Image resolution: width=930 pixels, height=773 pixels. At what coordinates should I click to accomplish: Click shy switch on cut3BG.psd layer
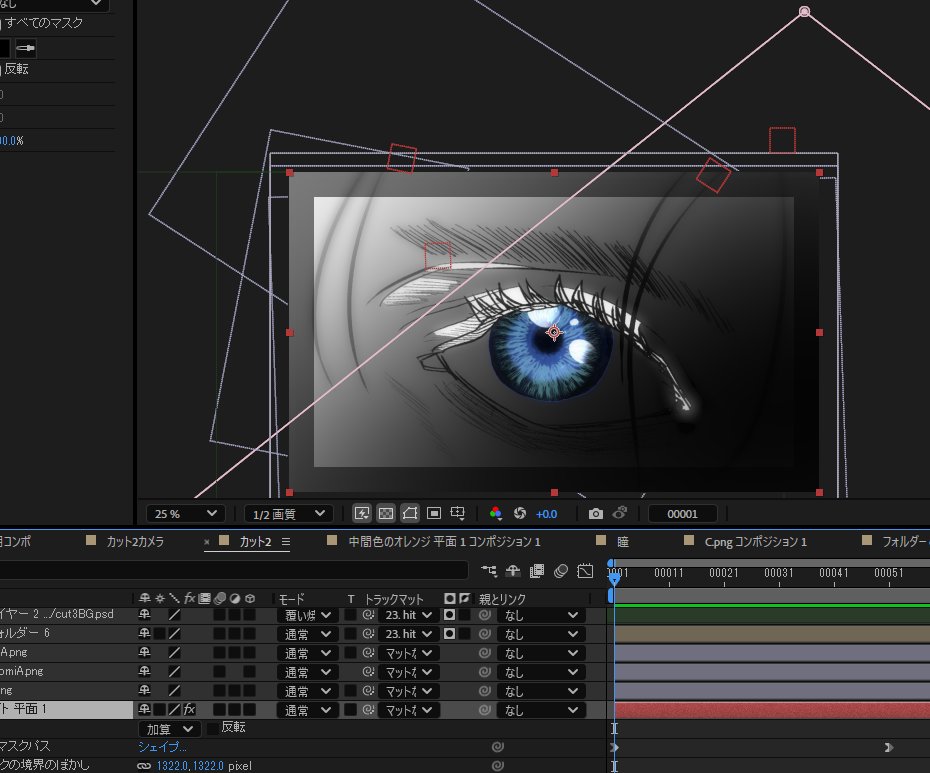tap(144, 615)
